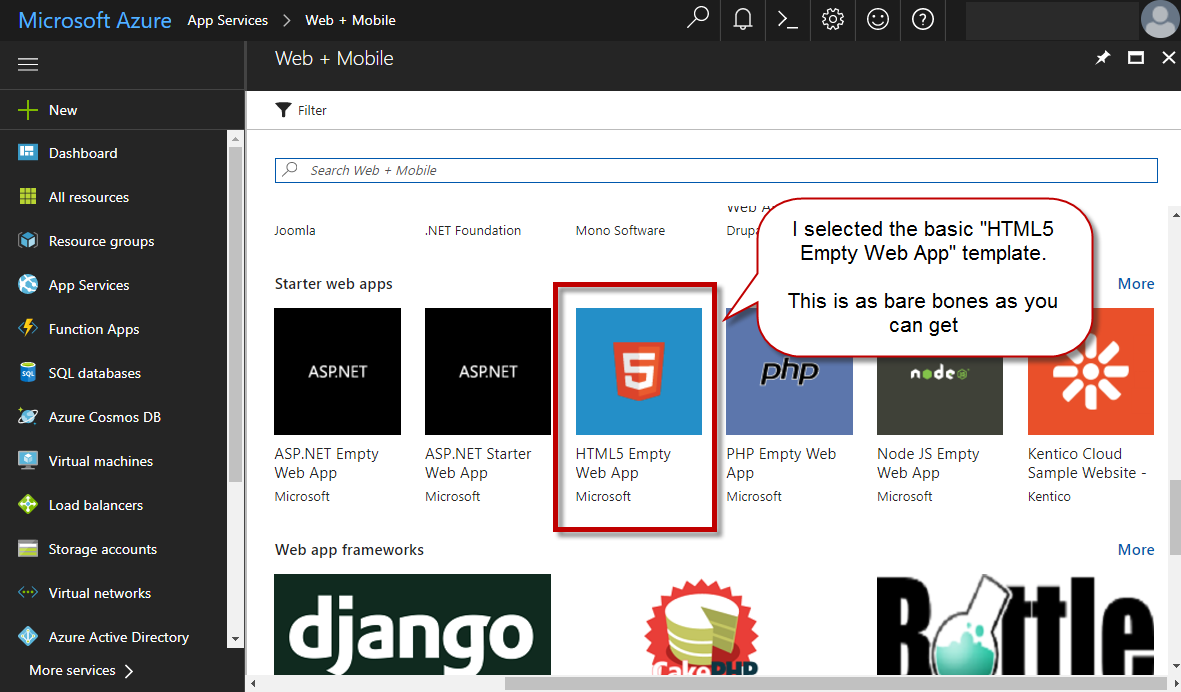Select ASP.NET Empty Web App tile
This screenshot has width=1181, height=692.
[337, 405]
